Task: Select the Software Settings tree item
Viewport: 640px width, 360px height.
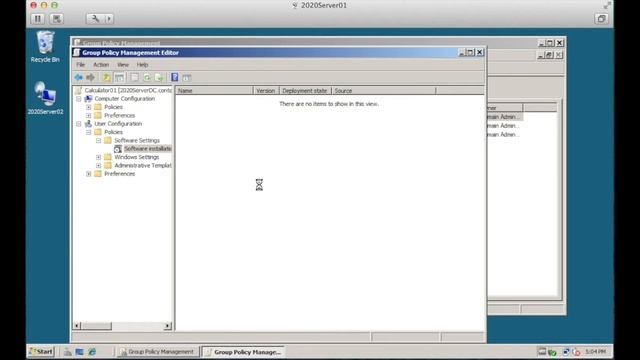Action: pos(137,140)
